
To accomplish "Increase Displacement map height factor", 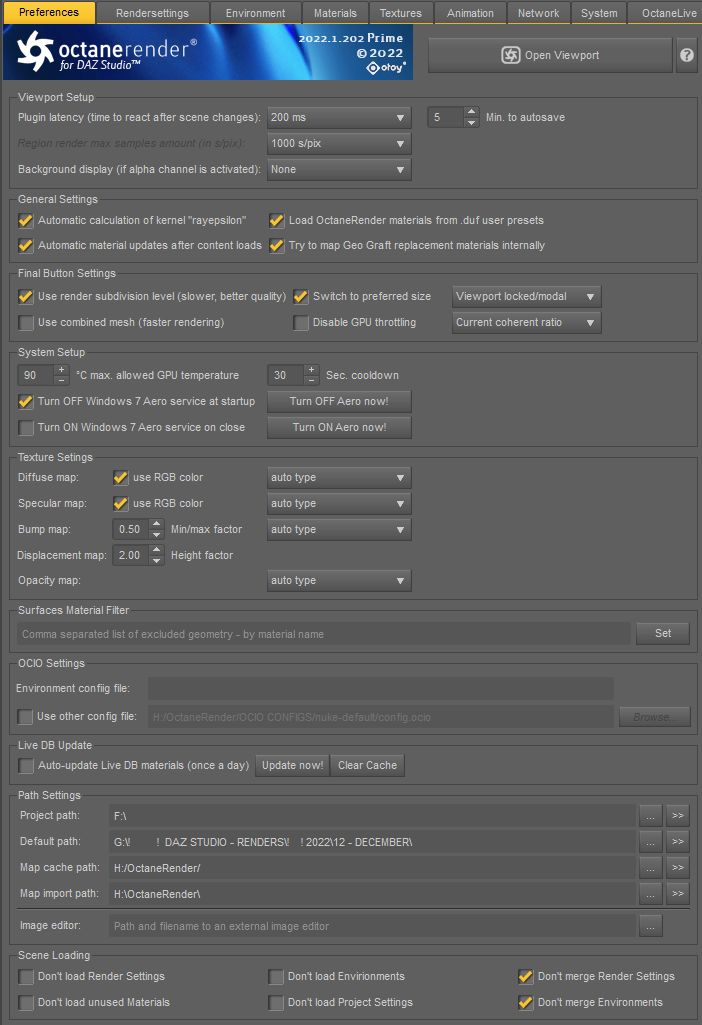I will pyautogui.click(x=156, y=550).
